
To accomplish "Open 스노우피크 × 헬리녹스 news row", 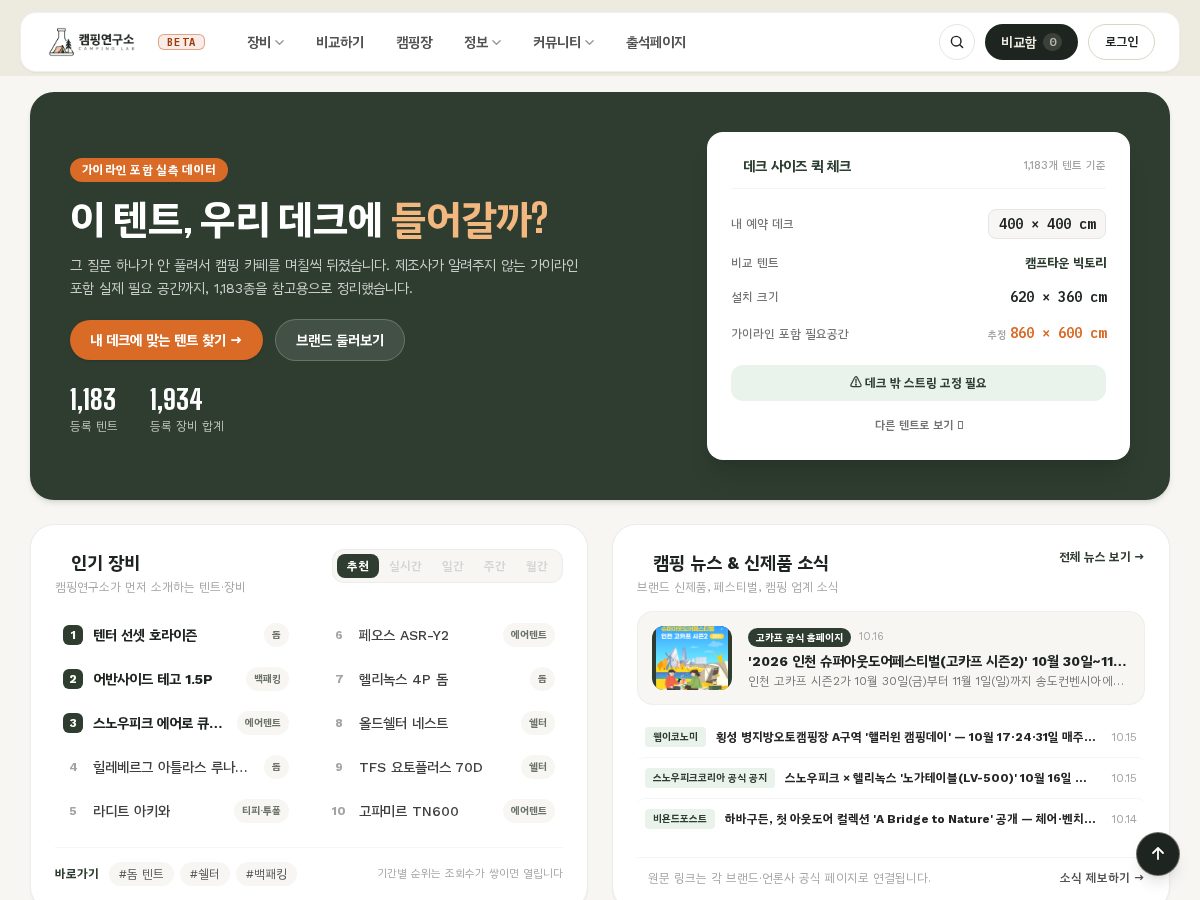I will click(891, 778).
